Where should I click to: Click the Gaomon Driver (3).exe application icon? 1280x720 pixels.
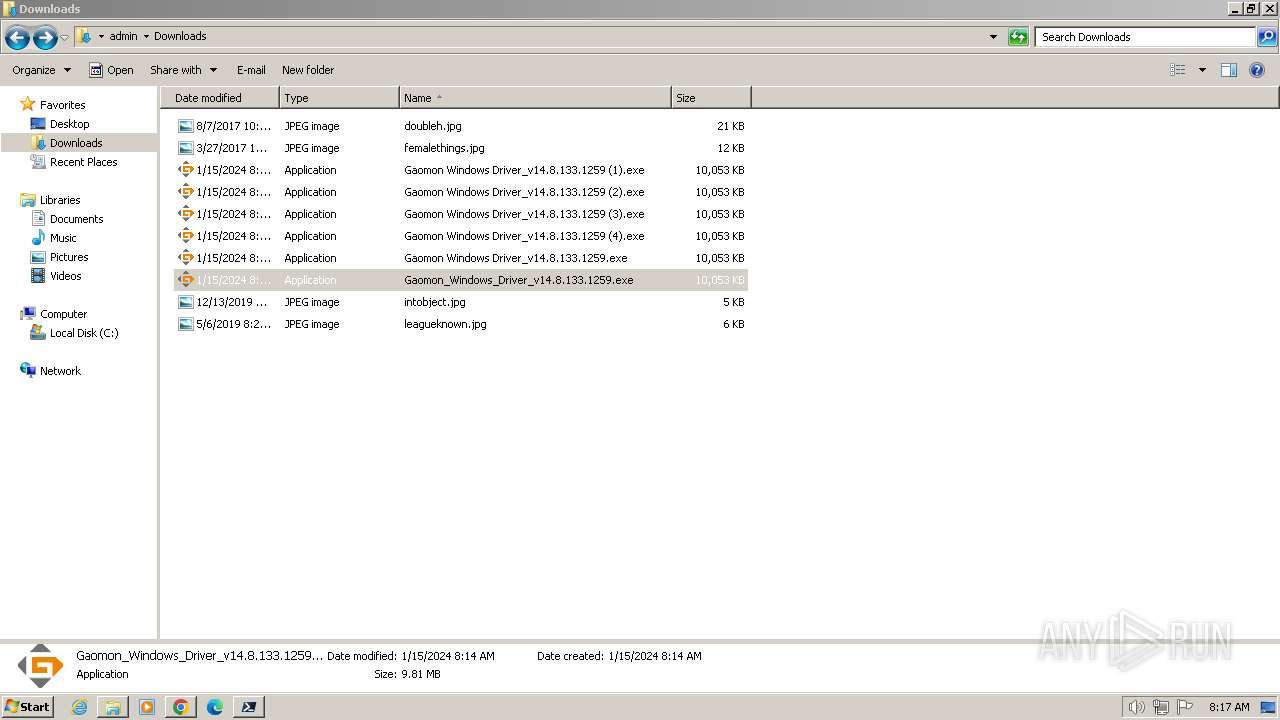pos(185,214)
